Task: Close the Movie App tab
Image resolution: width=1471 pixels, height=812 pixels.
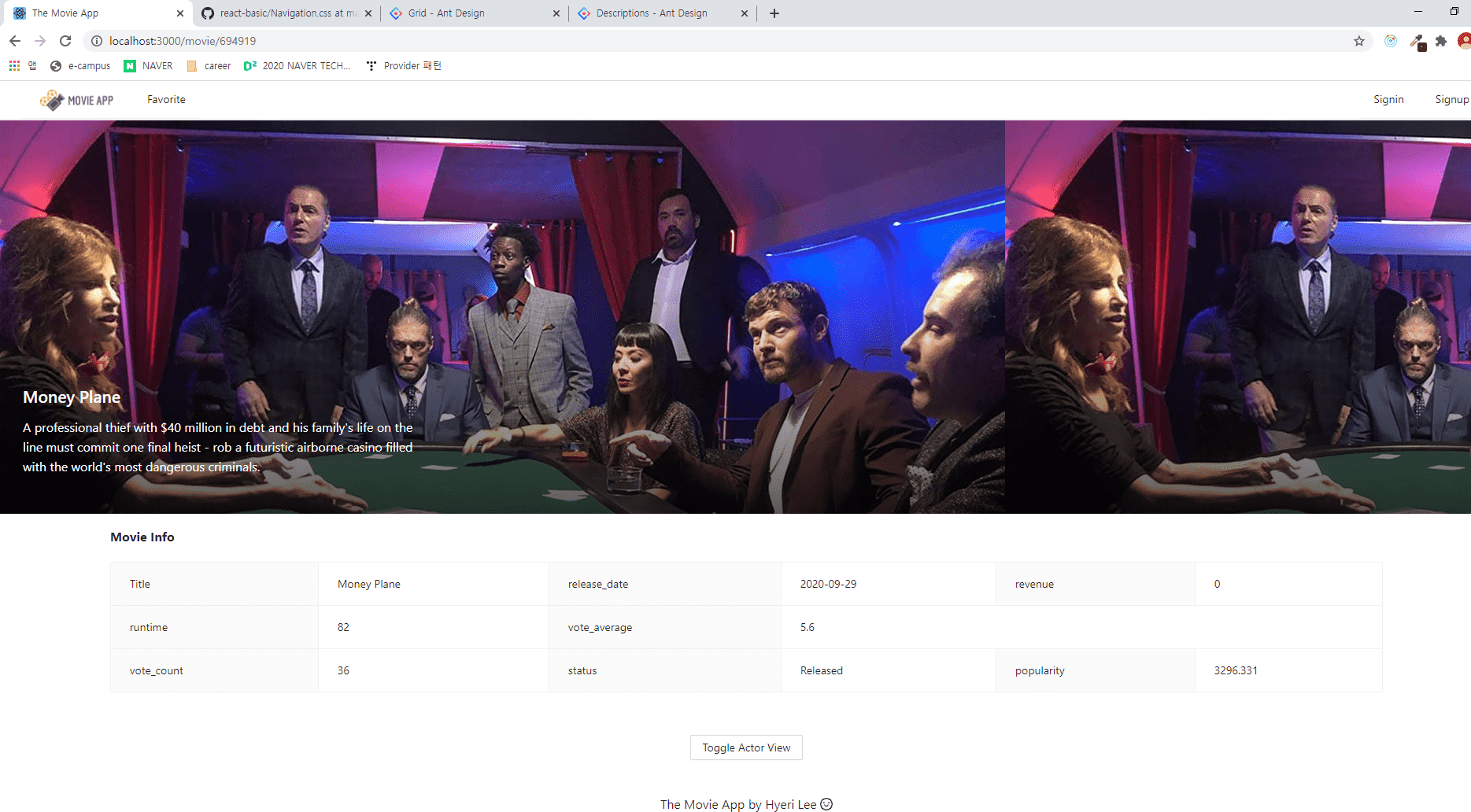Action: (x=180, y=13)
